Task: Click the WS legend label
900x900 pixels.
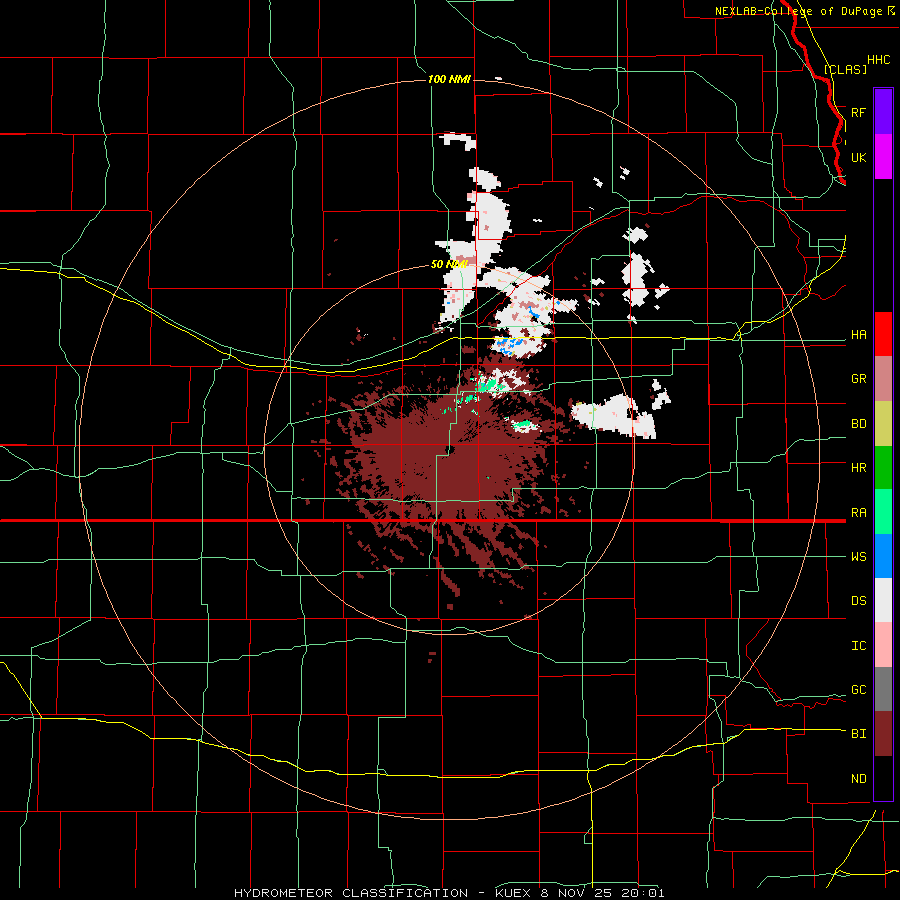Action: click(858, 557)
